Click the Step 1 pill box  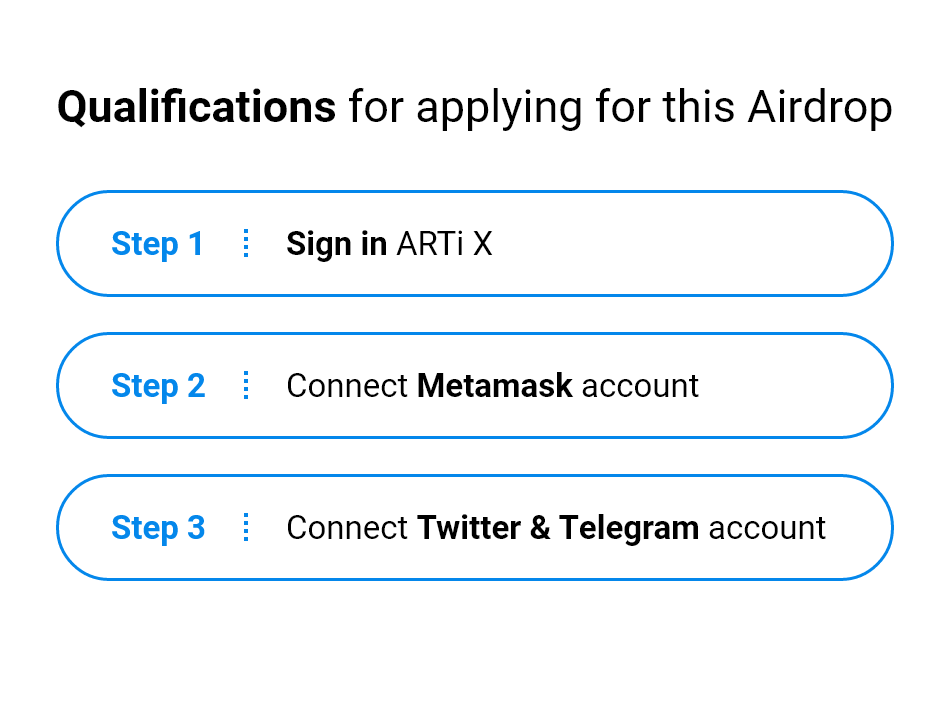coord(475,244)
